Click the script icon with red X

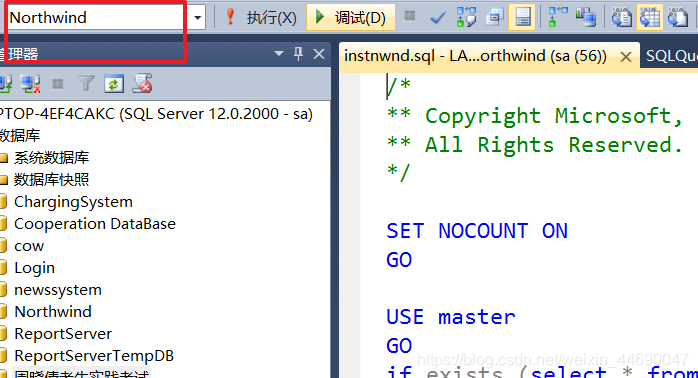pyautogui.click(x=142, y=83)
